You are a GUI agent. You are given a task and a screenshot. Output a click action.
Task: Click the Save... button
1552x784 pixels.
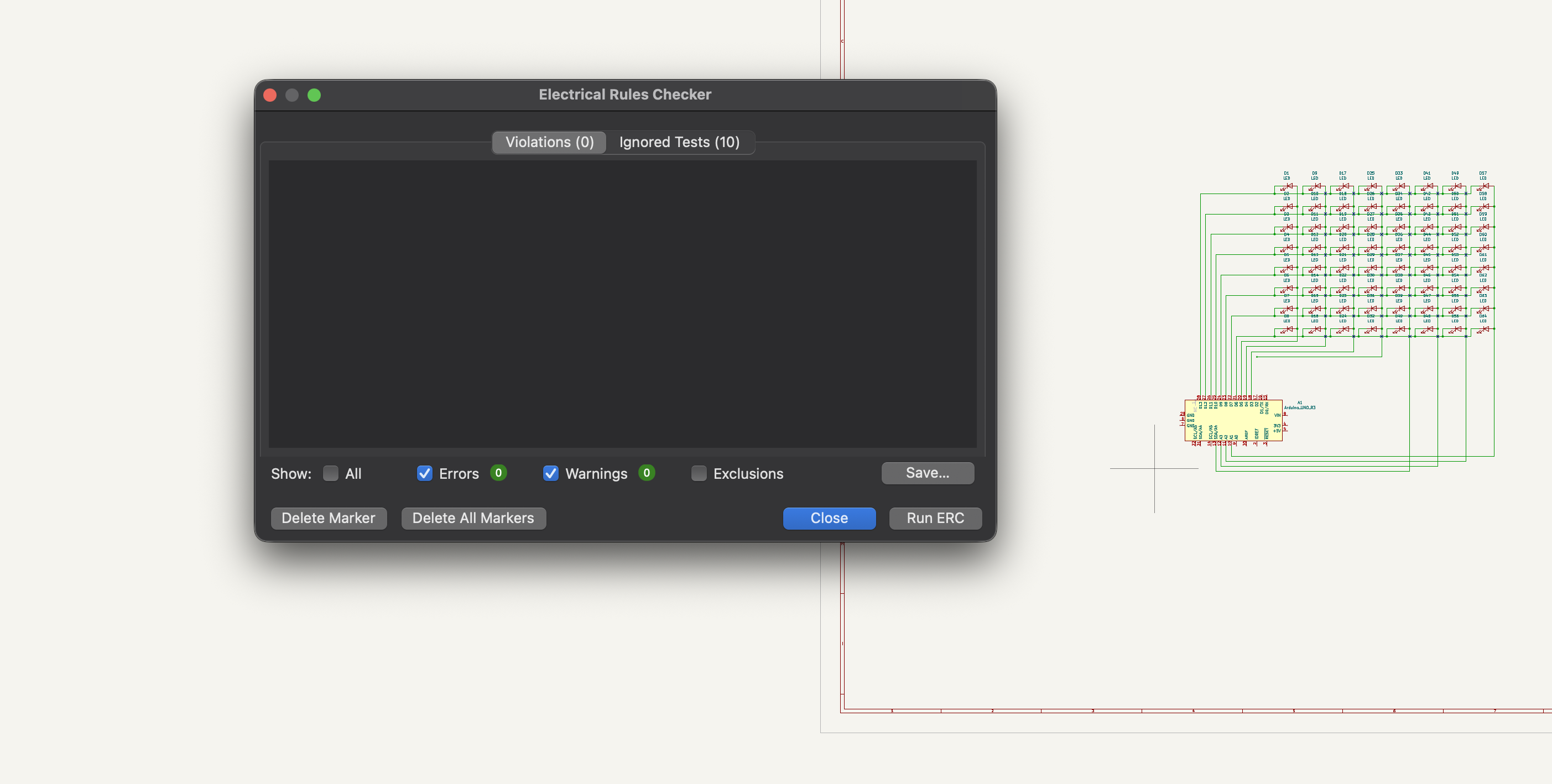pyautogui.click(x=927, y=473)
